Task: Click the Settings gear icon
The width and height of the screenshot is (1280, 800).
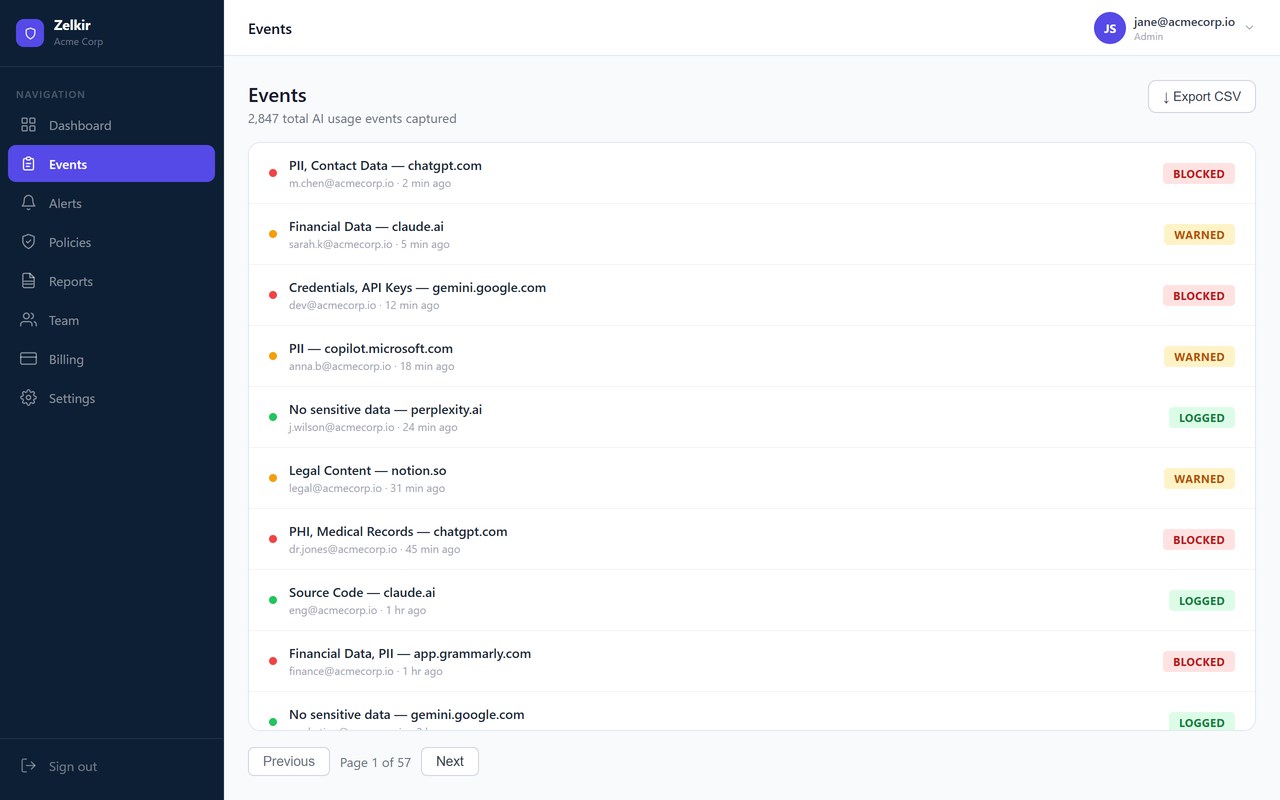Action: coord(29,398)
